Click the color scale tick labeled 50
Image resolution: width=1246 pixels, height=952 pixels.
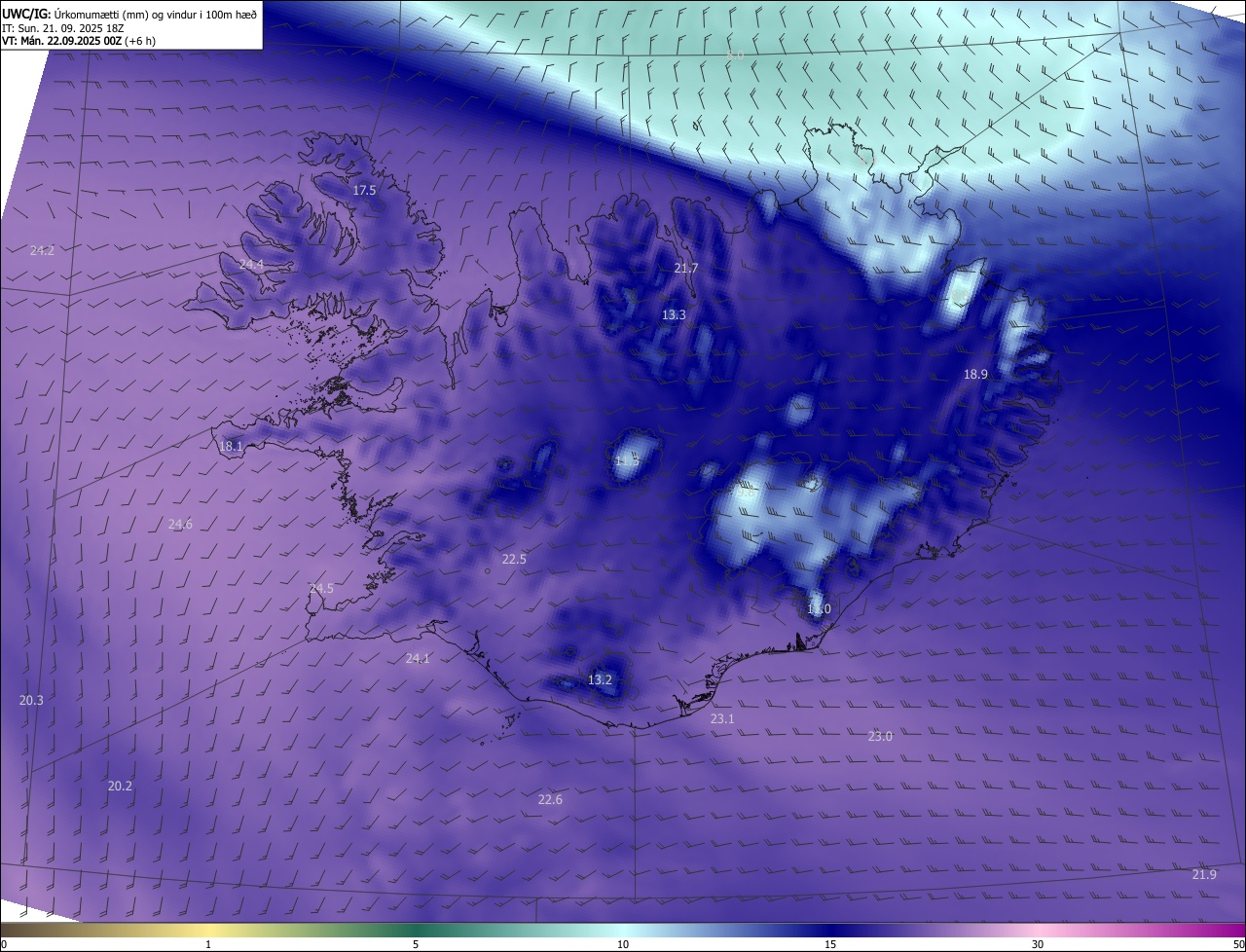tap(1238, 944)
